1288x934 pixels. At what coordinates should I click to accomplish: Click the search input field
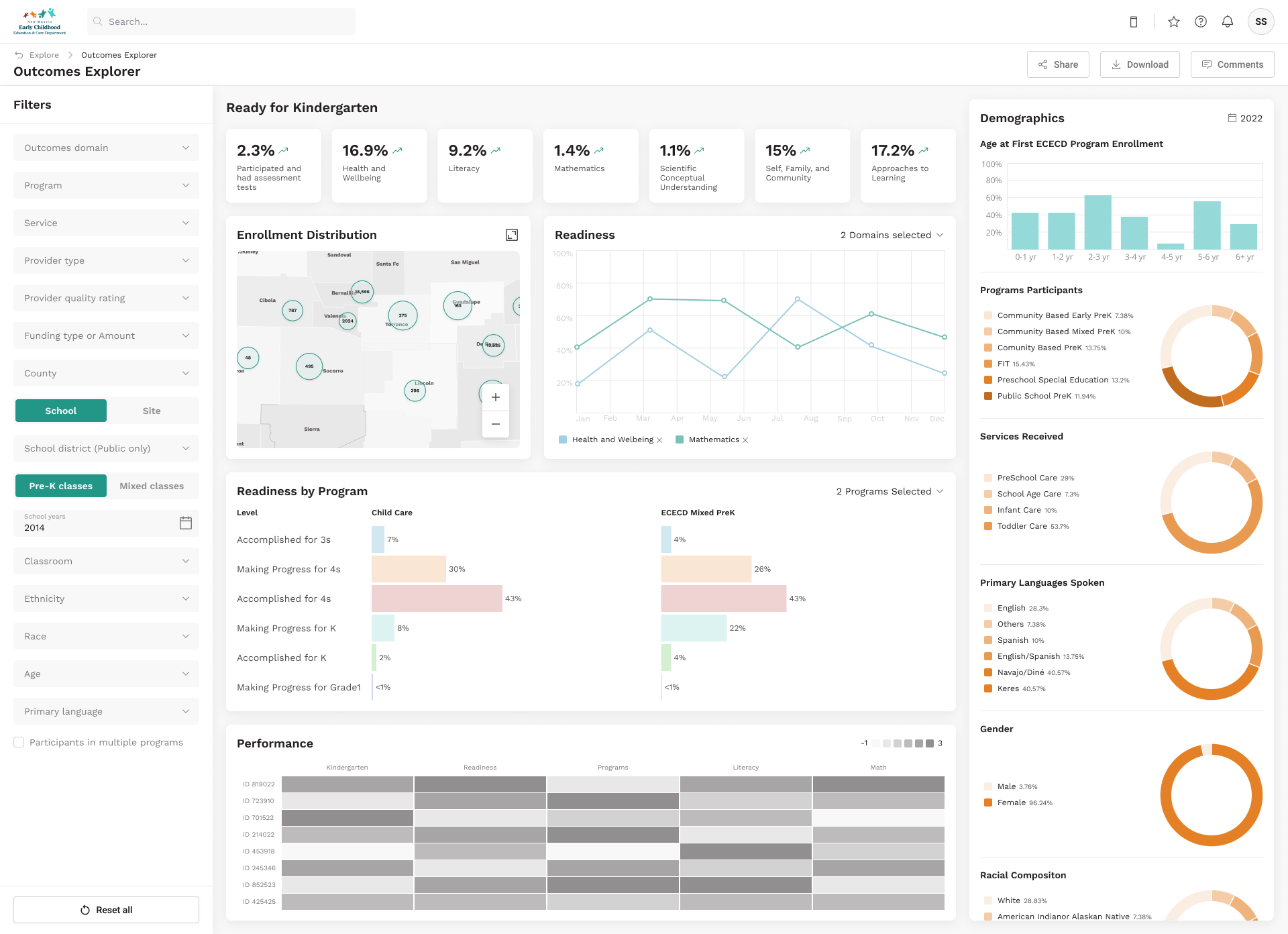pyautogui.click(x=221, y=21)
